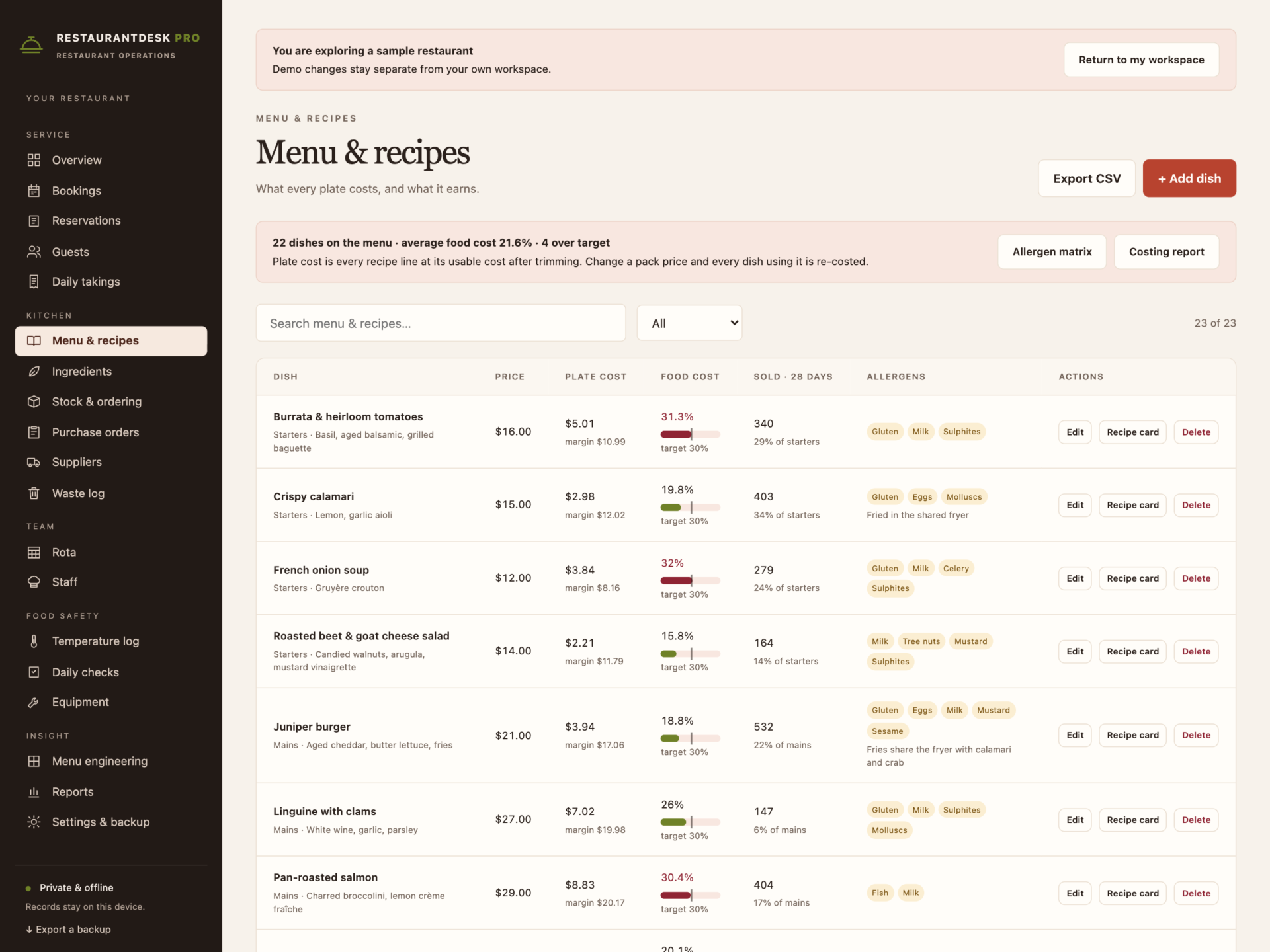Image resolution: width=1270 pixels, height=952 pixels.
Task: Edit the Burrata & heirloom tomatoes dish
Action: coord(1075,432)
